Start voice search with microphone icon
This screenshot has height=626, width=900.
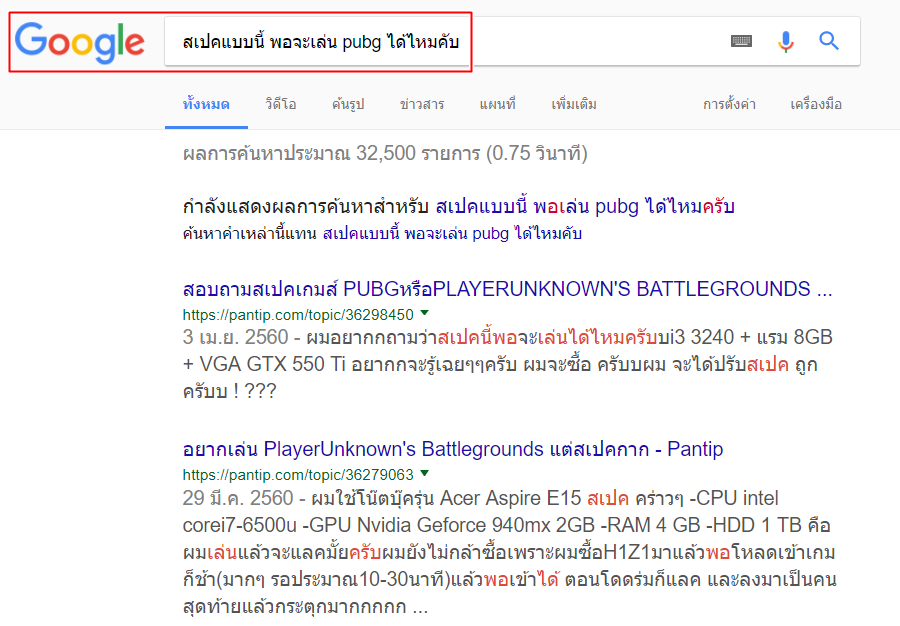coord(786,41)
